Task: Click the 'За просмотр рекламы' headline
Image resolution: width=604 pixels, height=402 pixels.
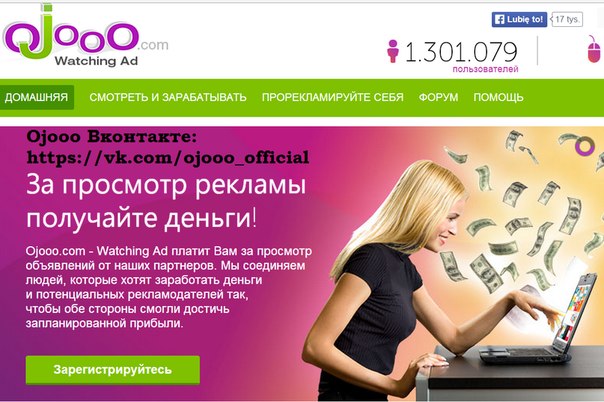Action: 166,186
